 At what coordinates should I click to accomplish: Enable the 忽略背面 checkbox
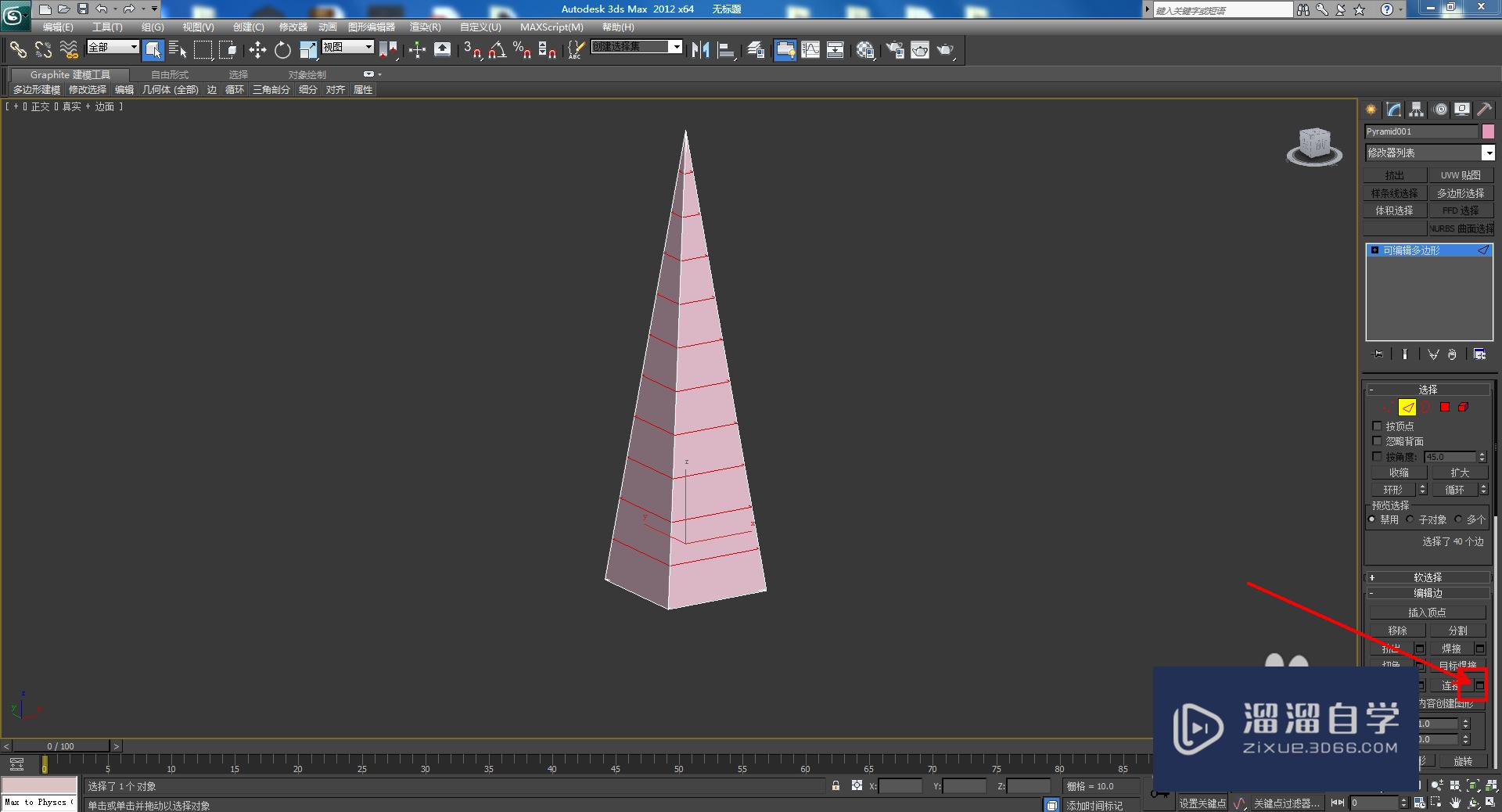(x=1377, y=441)
